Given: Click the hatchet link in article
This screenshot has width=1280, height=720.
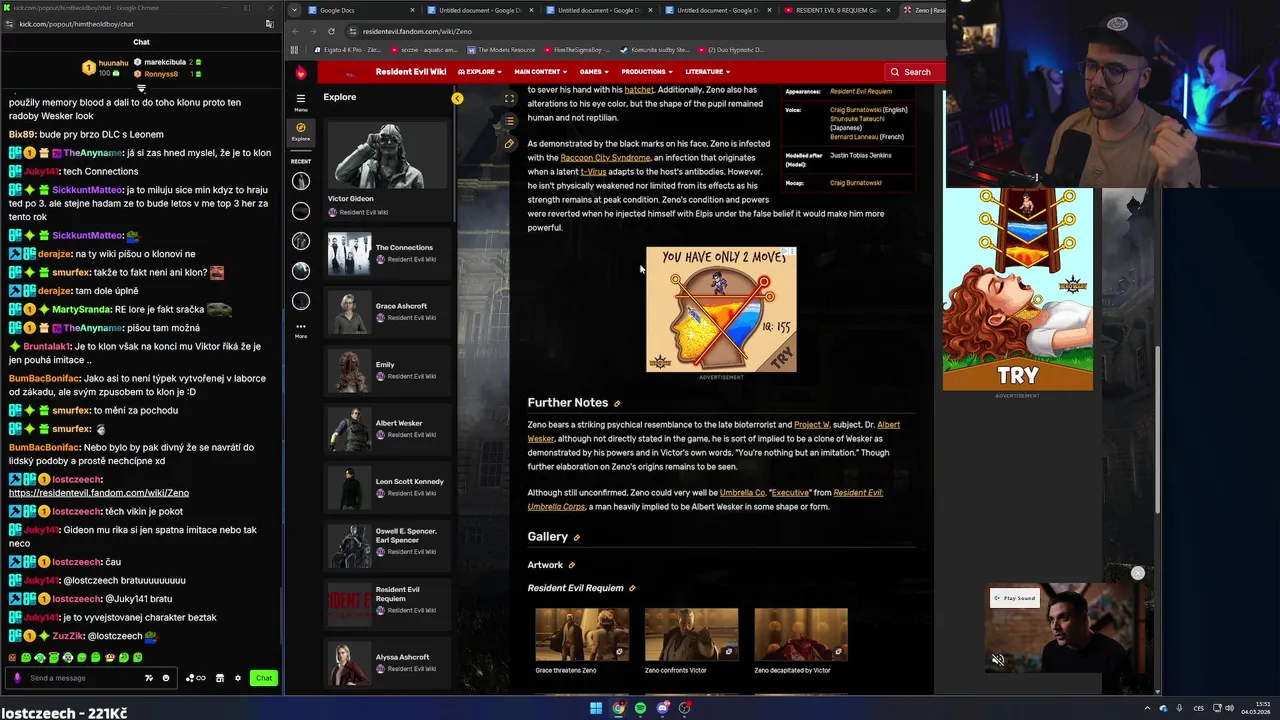Looking at the screenshot, I should [639, 90].
